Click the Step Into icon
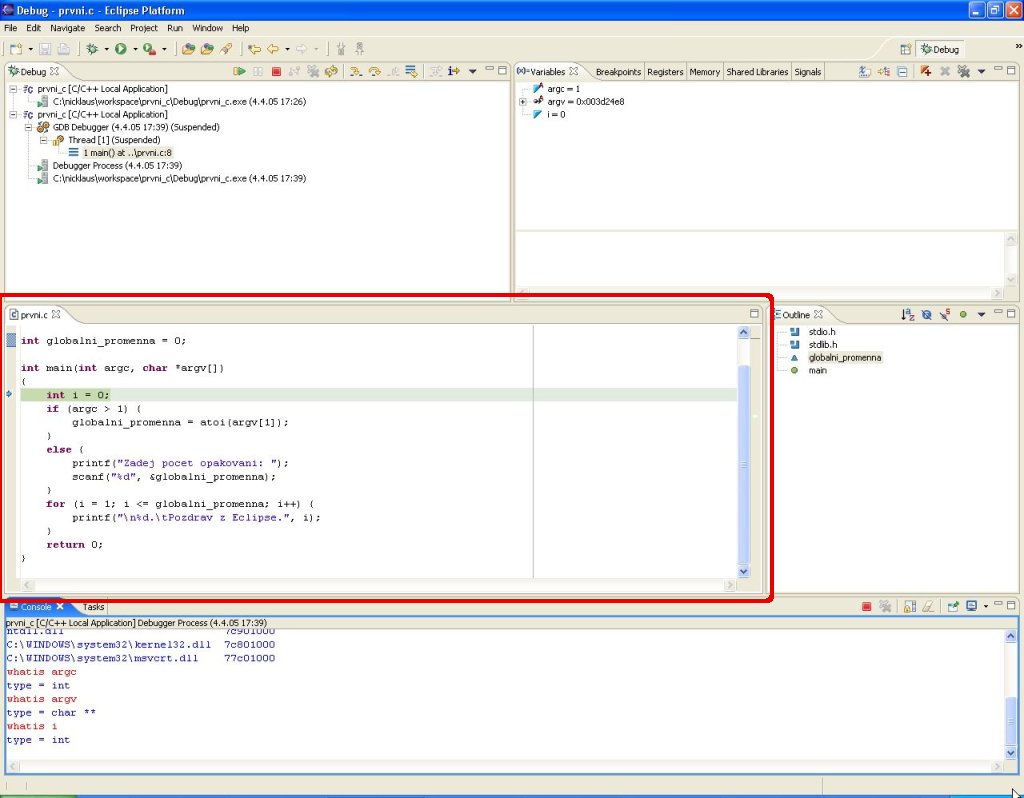This screenshot has width=1024, height=798. pos(356,71)
